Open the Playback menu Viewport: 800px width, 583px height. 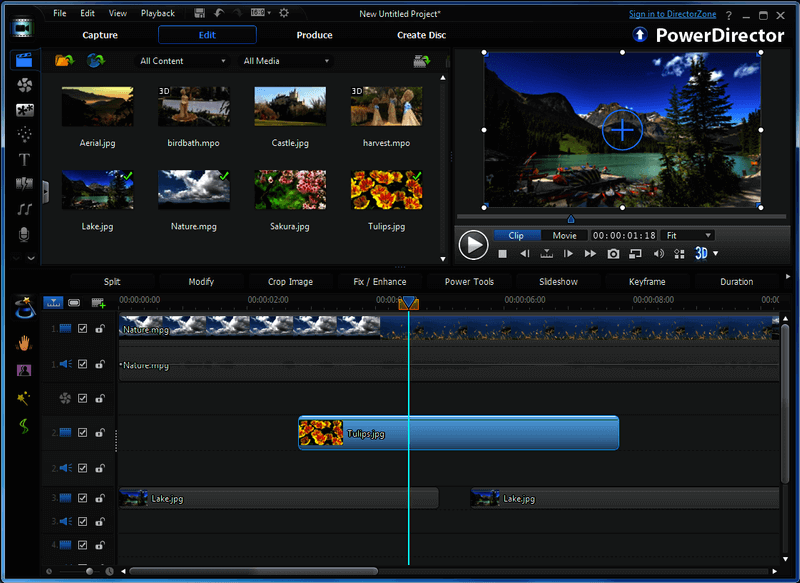click(x=157, y=14)
